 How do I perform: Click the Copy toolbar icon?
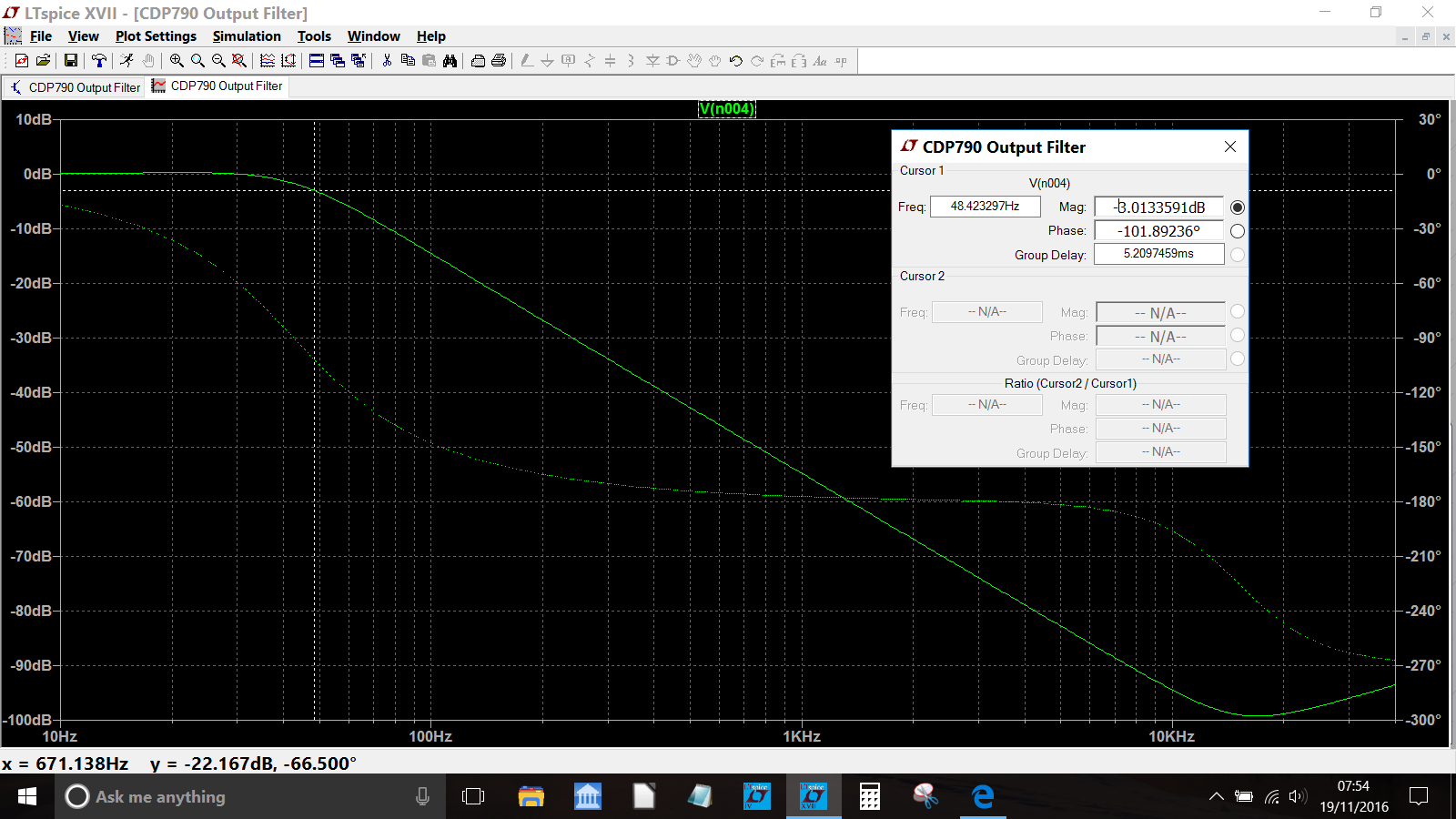pyautogui.click(x=408, y=61)
